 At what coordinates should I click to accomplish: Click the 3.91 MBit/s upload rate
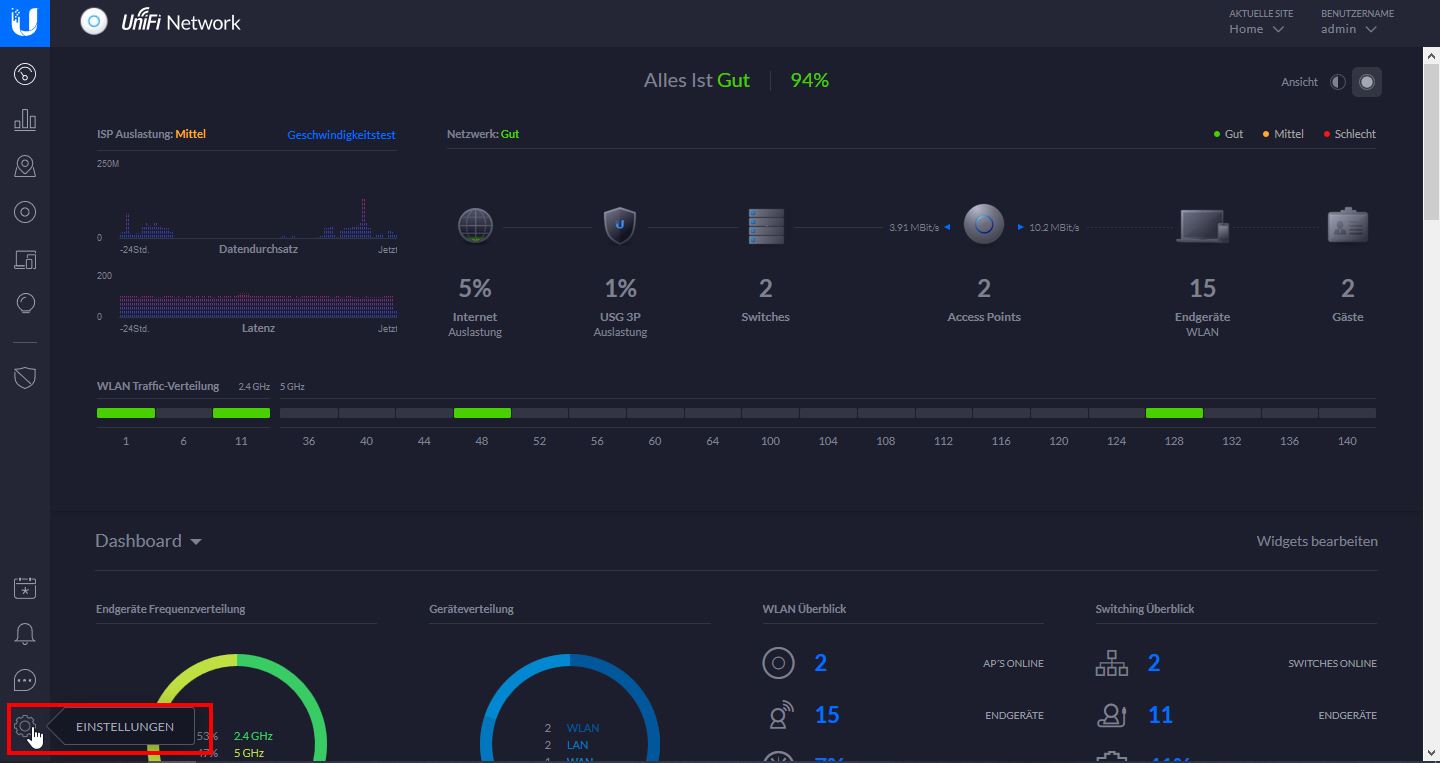[x=914, y=228]
